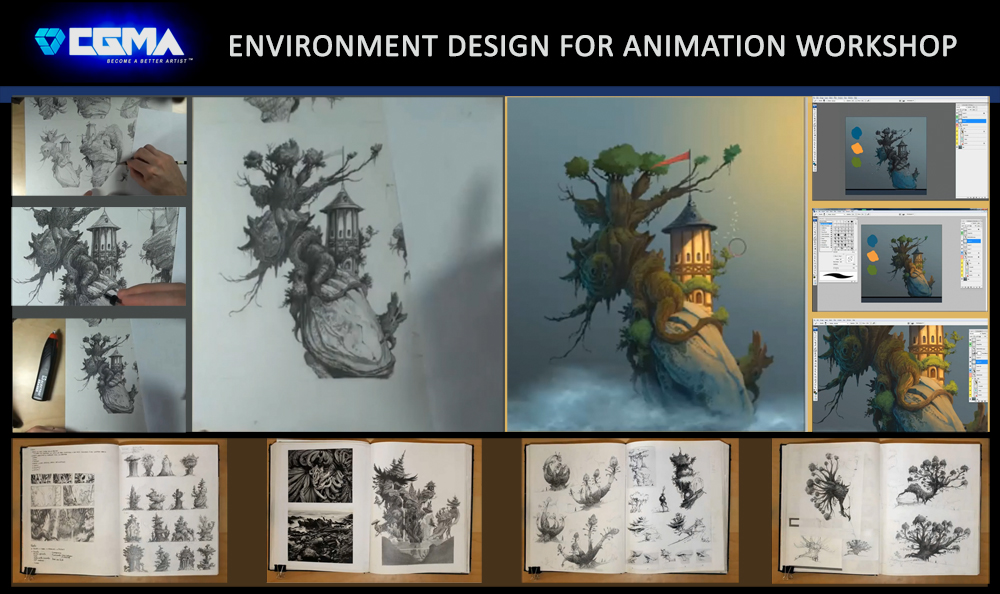This screenshot has height=594, width=1000.
Task: Open the sketchbook photo with small tower thumbnails grid
Action: click(120, 510)
